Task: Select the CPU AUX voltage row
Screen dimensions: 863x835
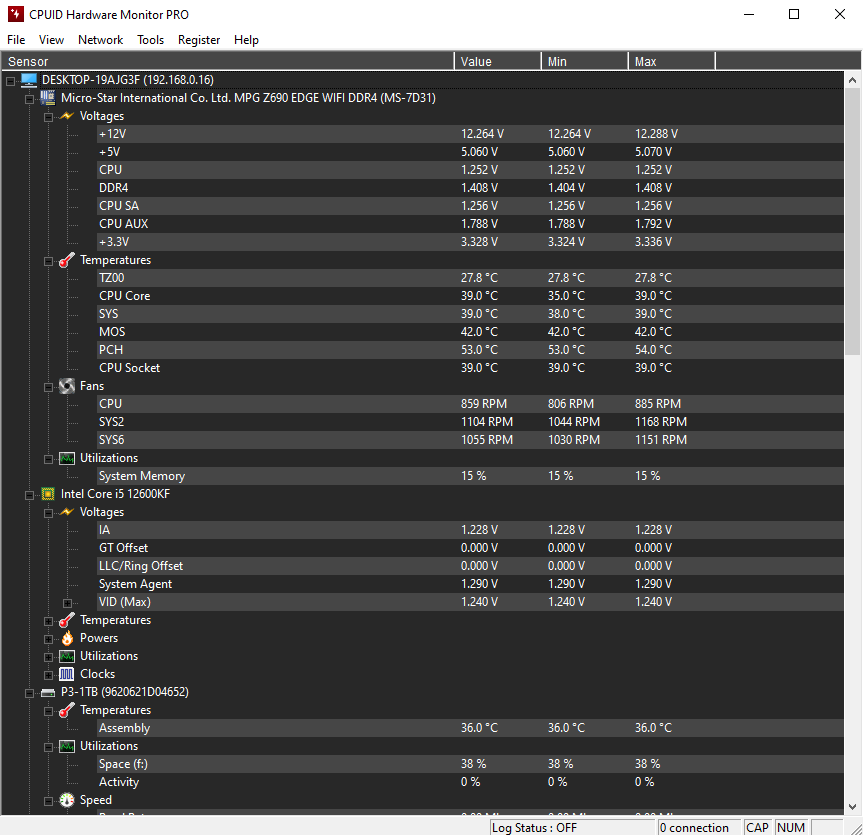Action: click(470, 224)
